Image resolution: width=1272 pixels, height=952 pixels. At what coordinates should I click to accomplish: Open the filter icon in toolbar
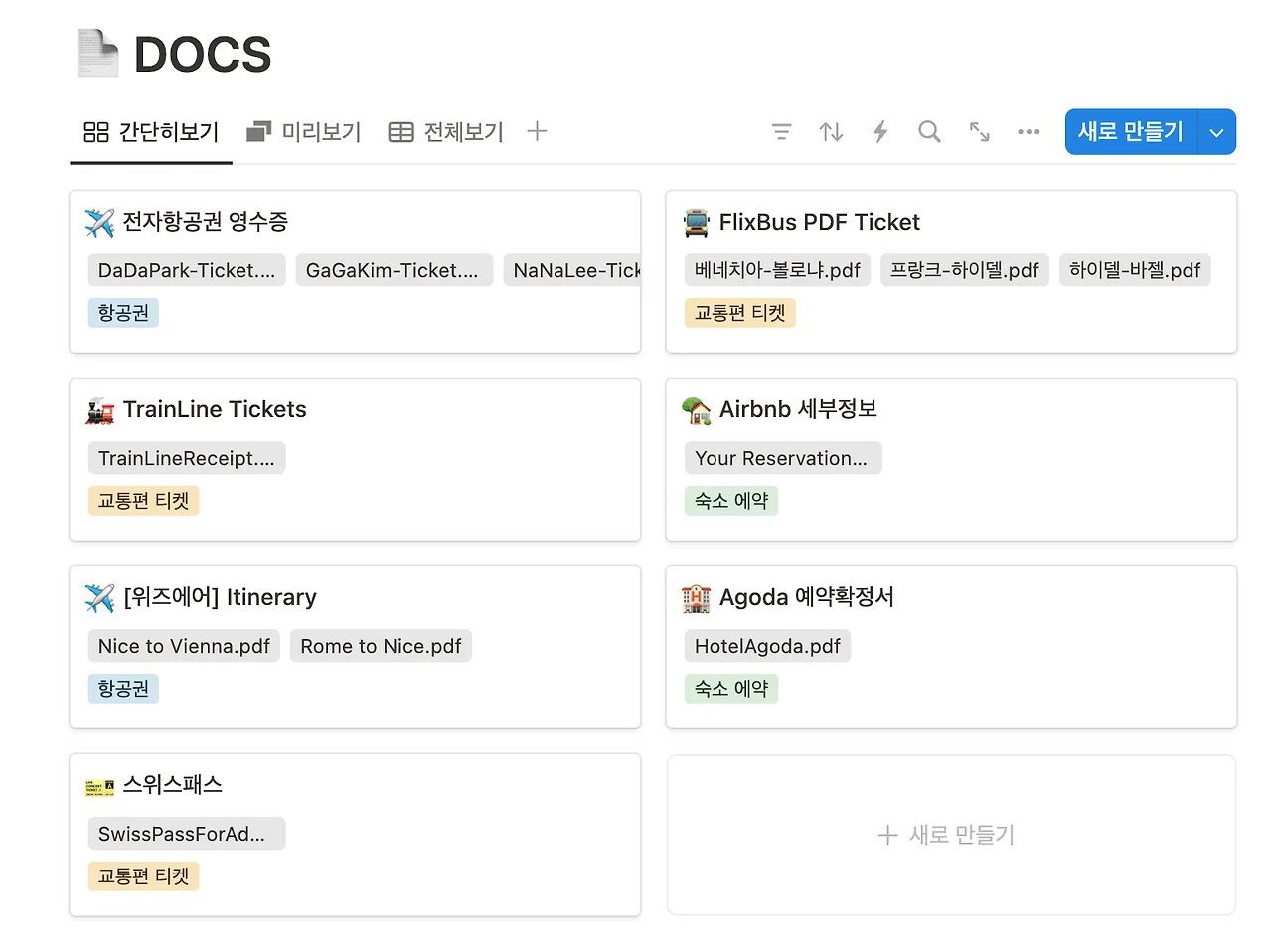781,131
